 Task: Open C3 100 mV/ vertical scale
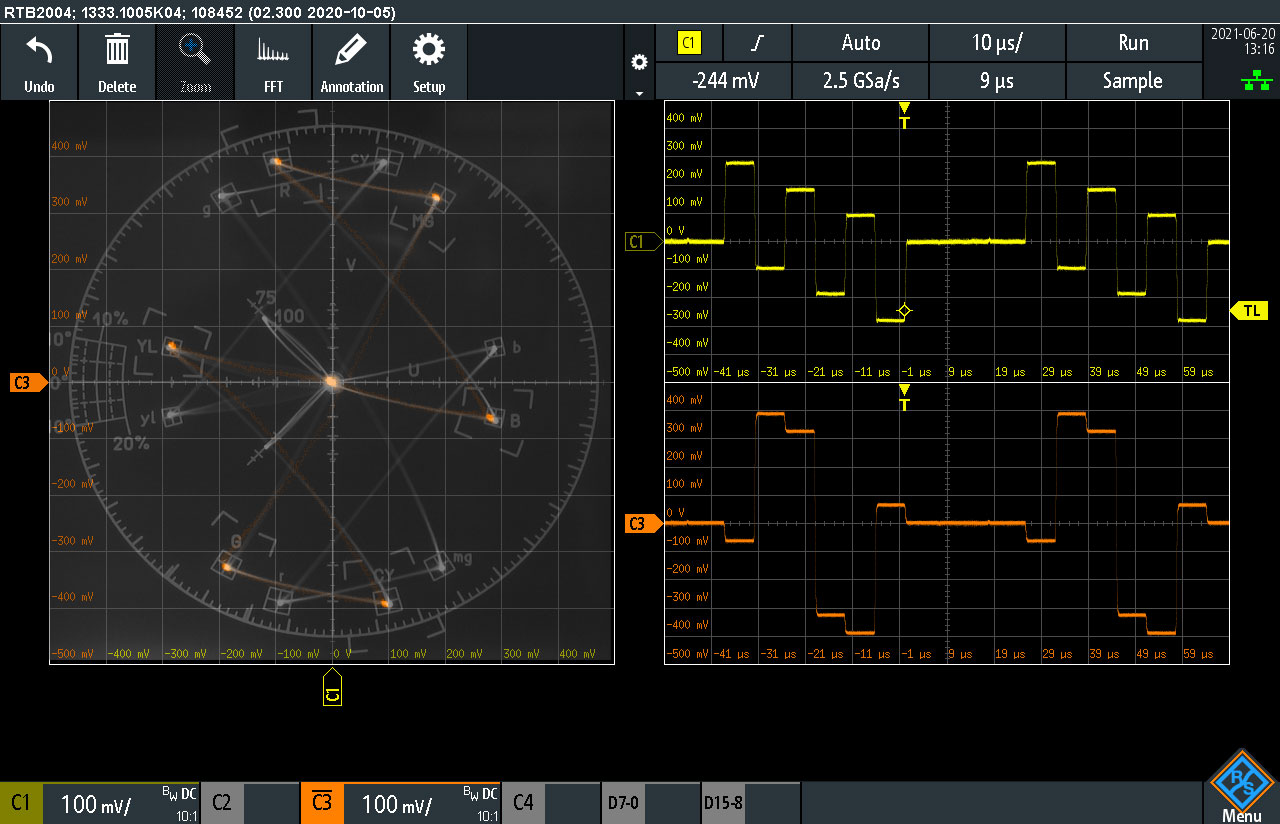397,804
